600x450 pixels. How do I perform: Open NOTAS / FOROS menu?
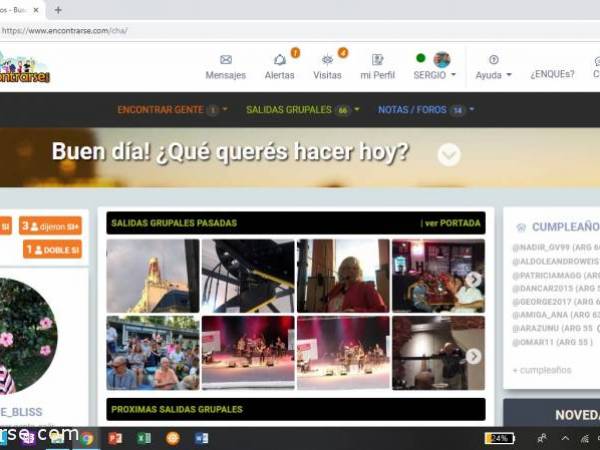(412, 110)
